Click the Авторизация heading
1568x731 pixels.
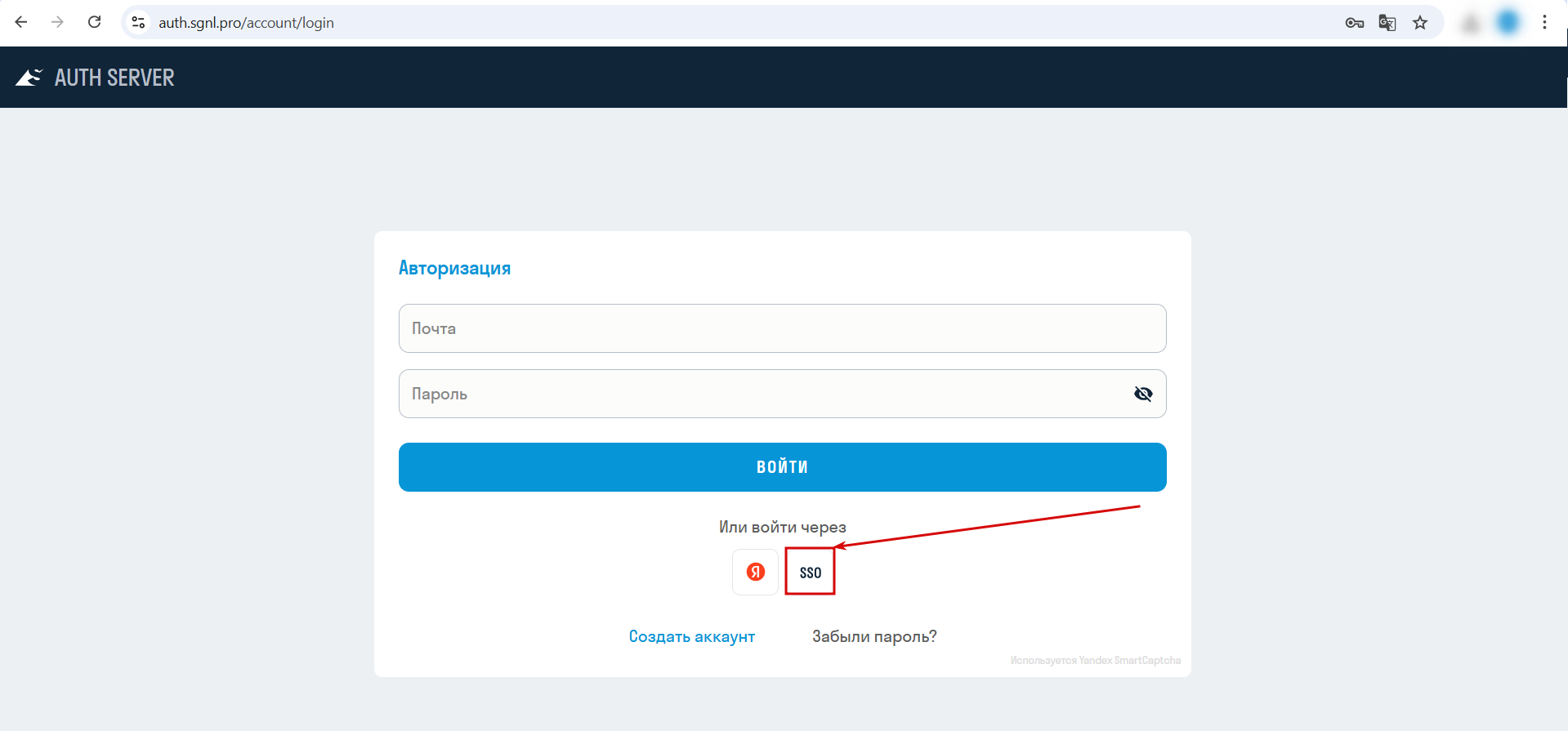(454, 268)
